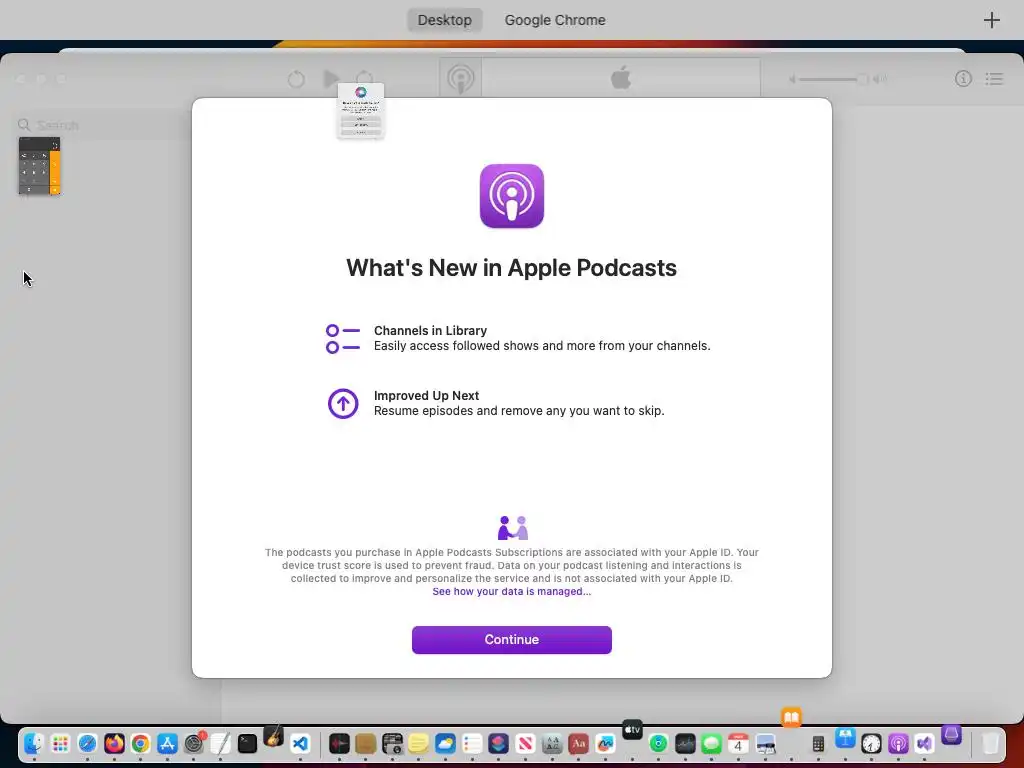Open Reminders from the Dock
The width and height of the screenshot is (1024, 768).
pyautogui.click(x=472, y=744)
